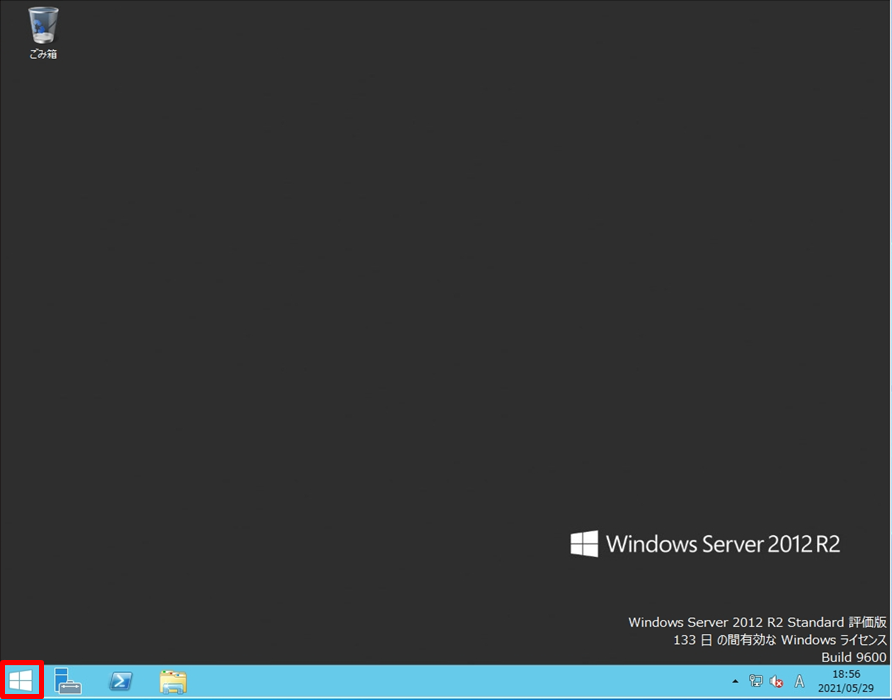The image size is (892, 700).
Task: Open the network status tray icon
Action: (x=755, y=681)
